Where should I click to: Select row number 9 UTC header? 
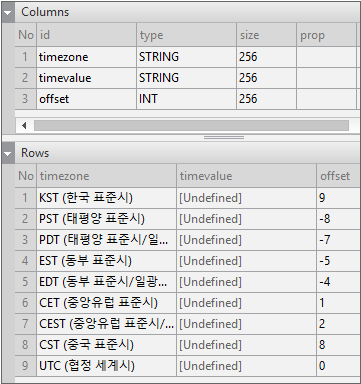click(x=25, y=366)
